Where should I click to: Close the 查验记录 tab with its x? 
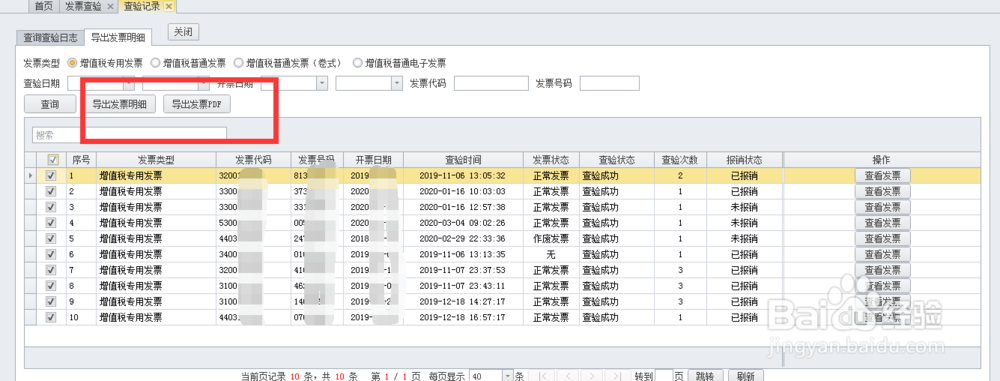pos(168,6)
